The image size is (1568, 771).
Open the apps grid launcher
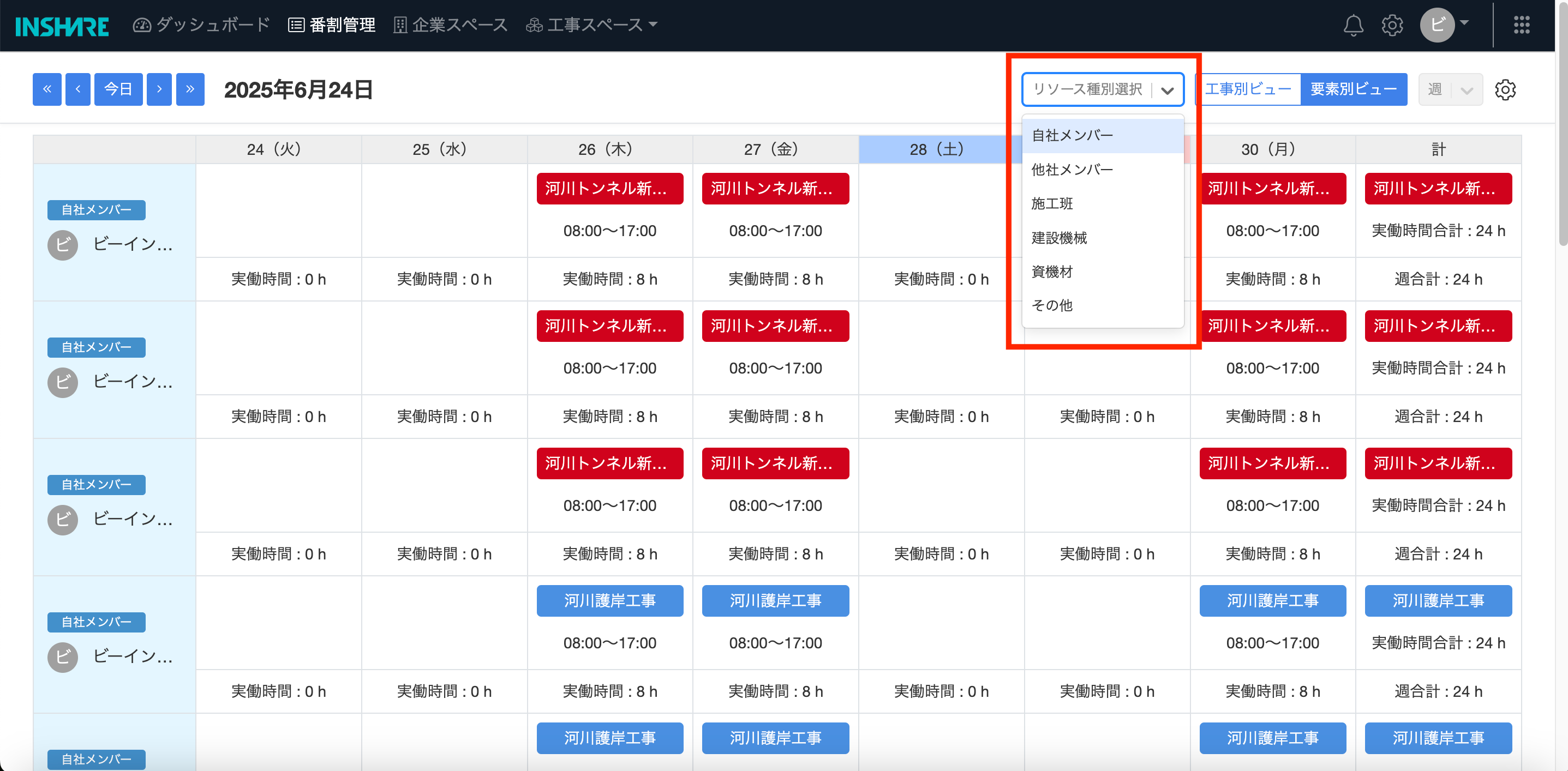point(1522,25)
